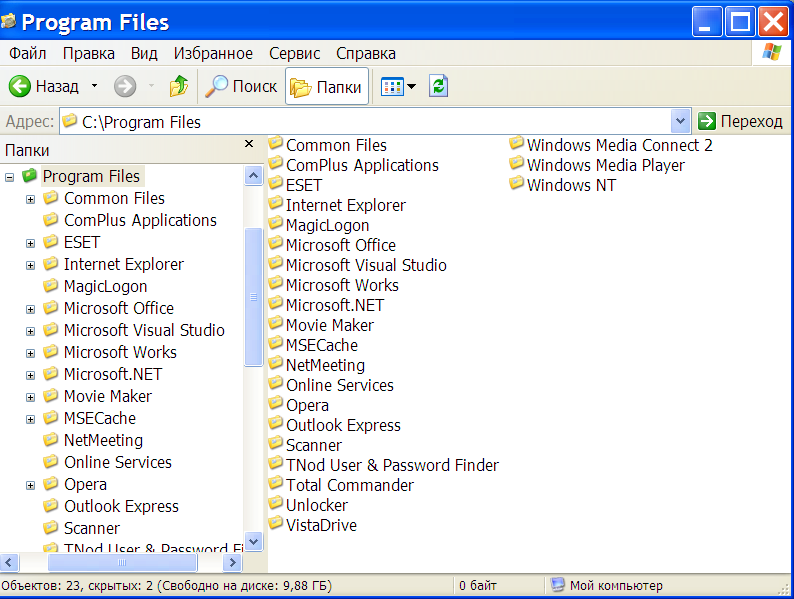Select Movie Maker folder icon in list
This screenshot has width=794, height=599.
point(275,324)
